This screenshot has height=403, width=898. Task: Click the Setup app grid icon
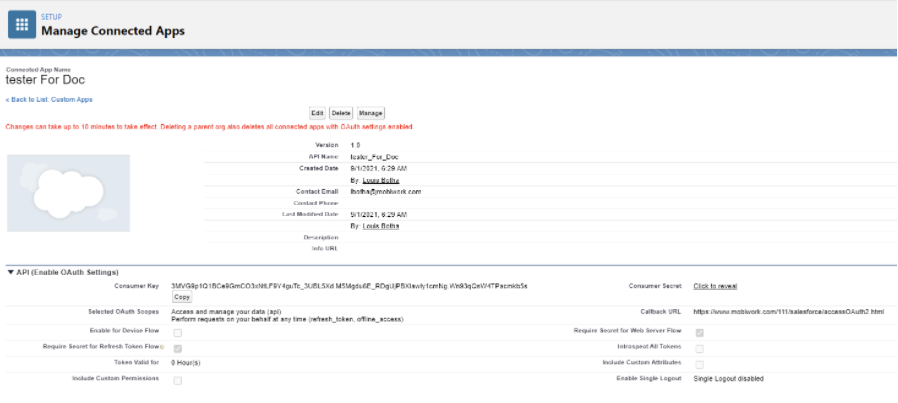tap(22, 25)
